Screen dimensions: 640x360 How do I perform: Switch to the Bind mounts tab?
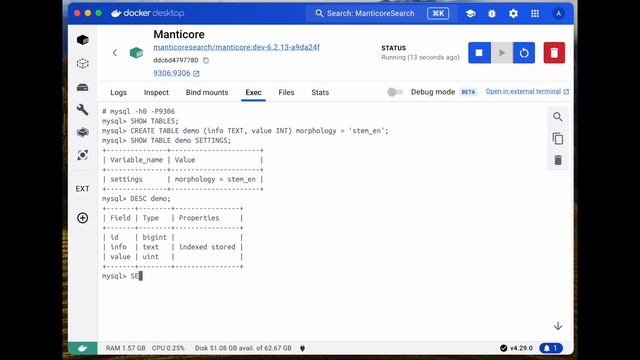click(207, 93)
